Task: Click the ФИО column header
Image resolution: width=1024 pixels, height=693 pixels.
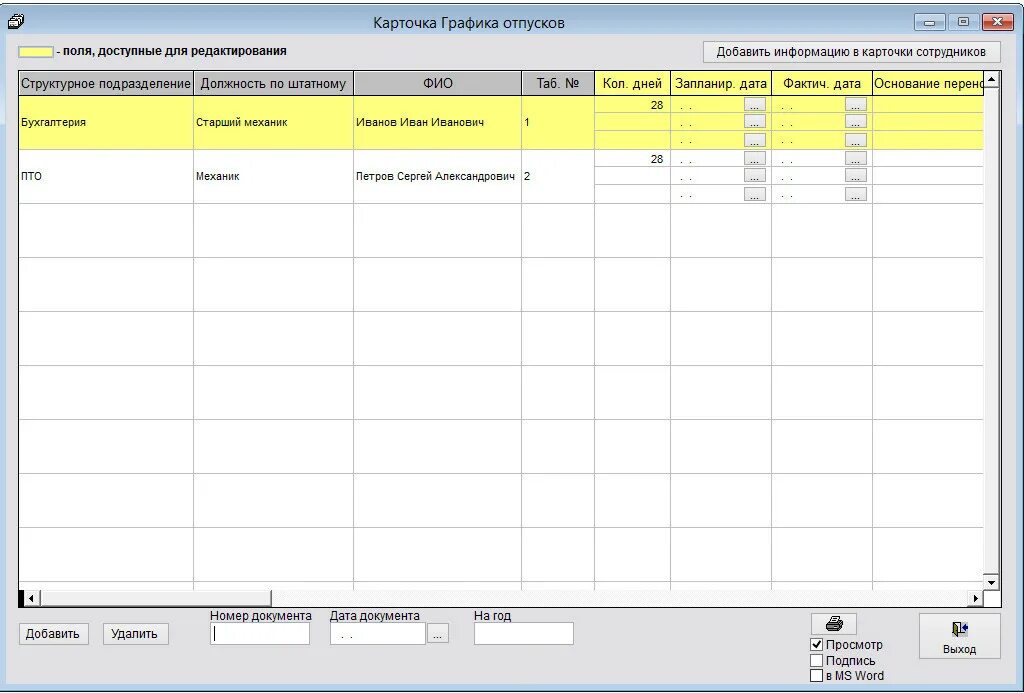Action: pos(438,84)
